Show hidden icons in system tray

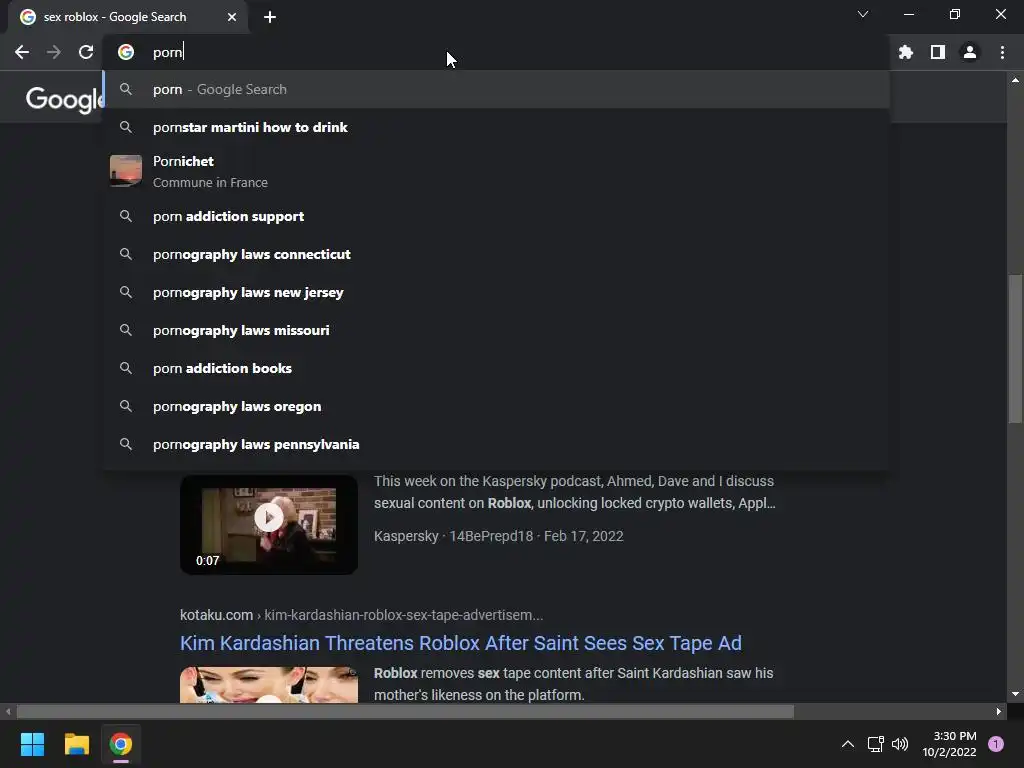coord(848,744)
